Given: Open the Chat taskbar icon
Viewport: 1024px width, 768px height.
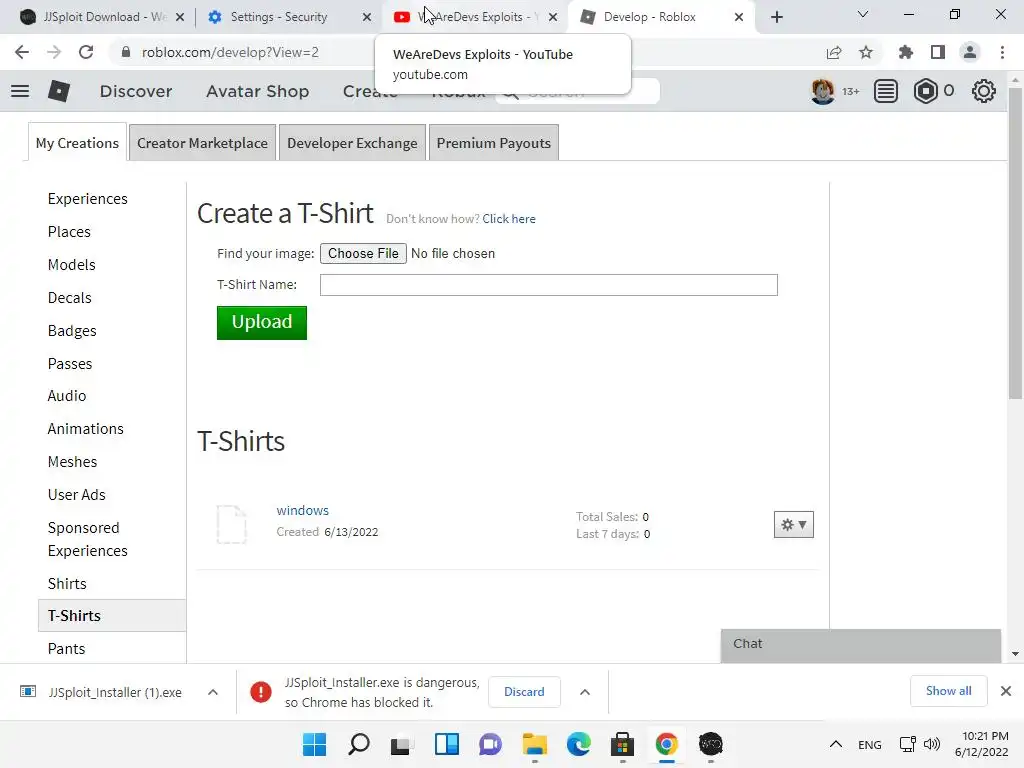Looking at the screenshot, I should (490, 744).
